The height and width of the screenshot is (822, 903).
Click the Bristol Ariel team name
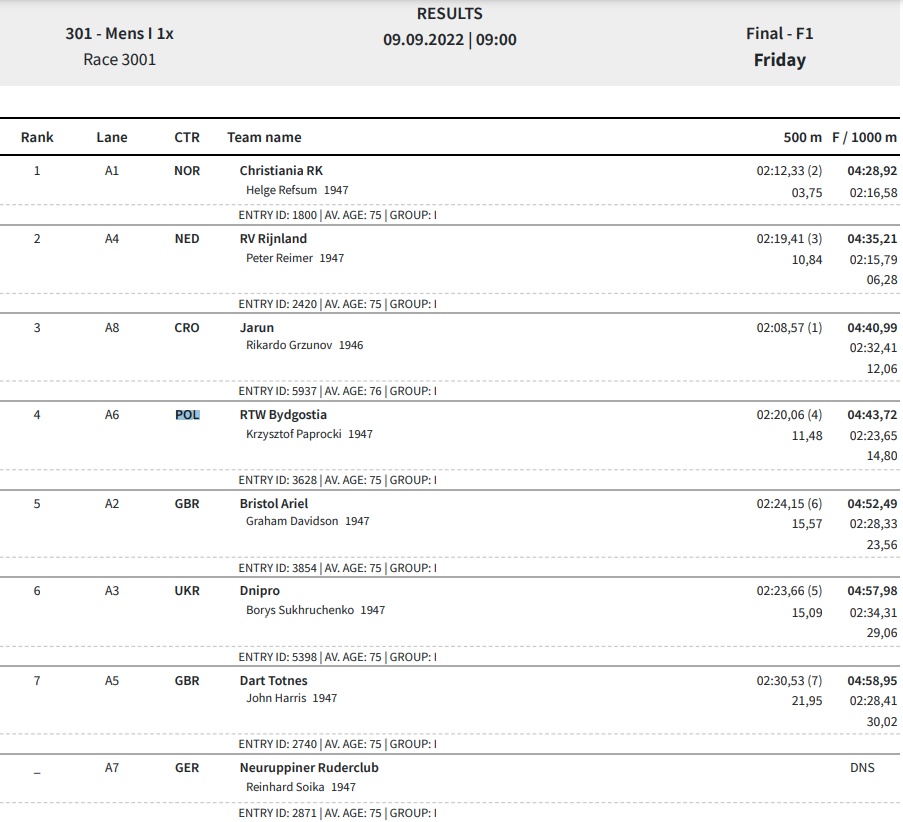coord(274,503)
